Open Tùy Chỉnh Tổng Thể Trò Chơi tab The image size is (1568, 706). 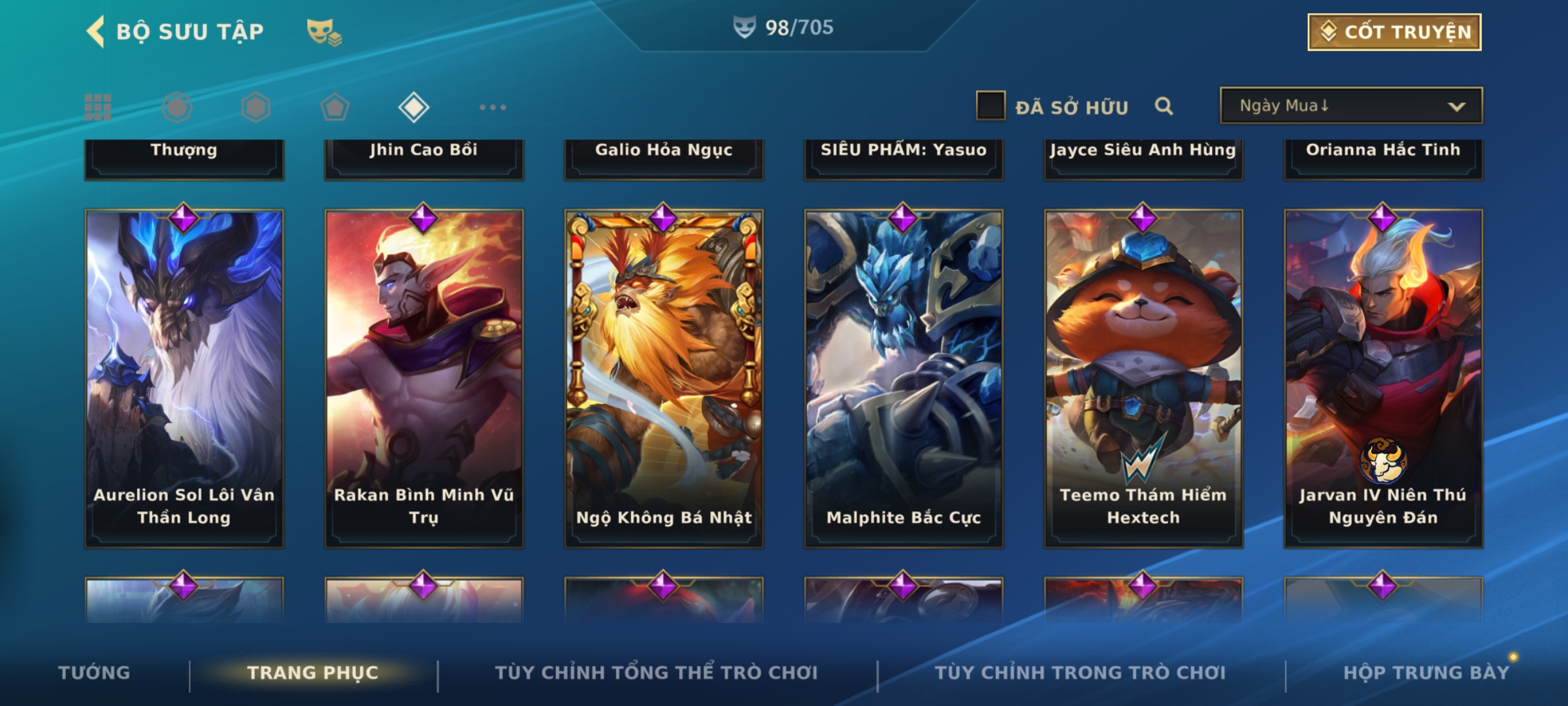[x=656, y=673]
